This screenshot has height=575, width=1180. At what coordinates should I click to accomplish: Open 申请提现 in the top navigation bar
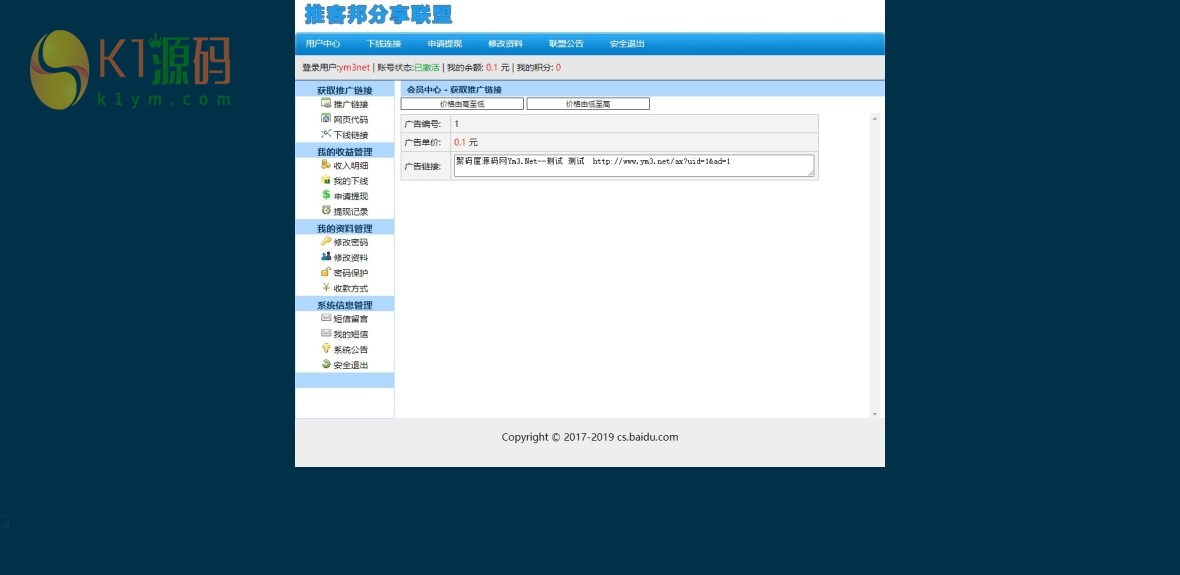point(445,44)
